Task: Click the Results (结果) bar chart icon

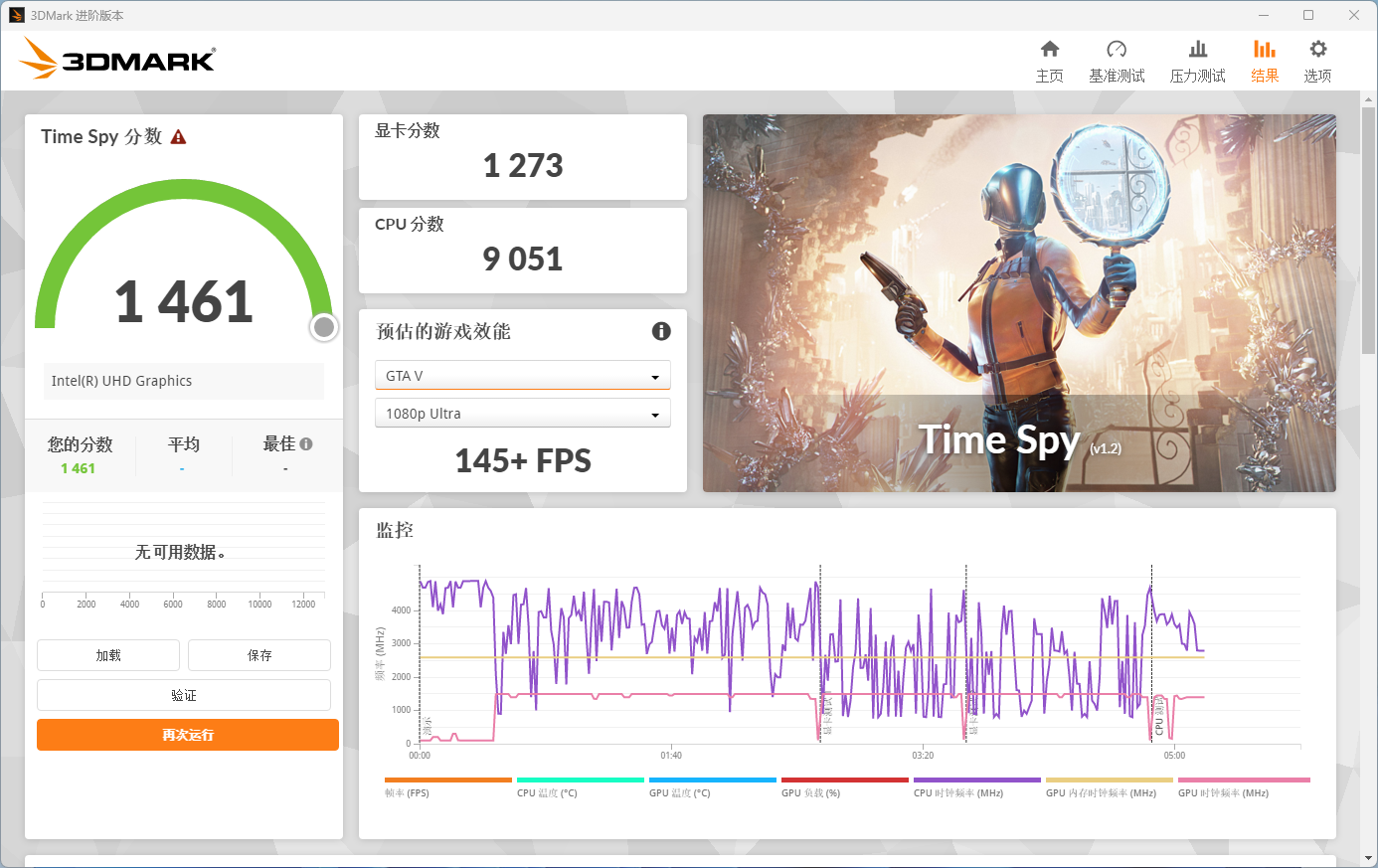Action: (x=1264, y=50)
